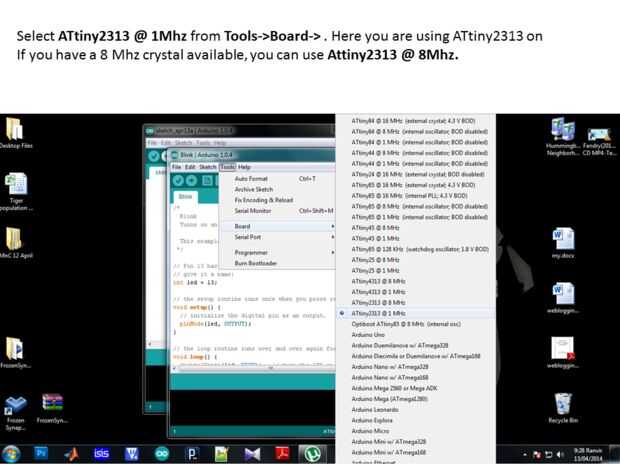Expand the Serial Port submenu
Viewport: 620px width, 465px height.
point(278,237)
